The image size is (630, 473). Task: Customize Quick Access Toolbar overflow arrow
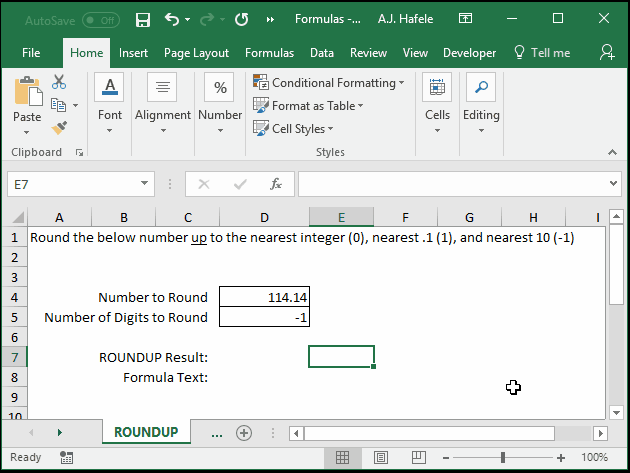pyautogui.click(x=270, y=19)
